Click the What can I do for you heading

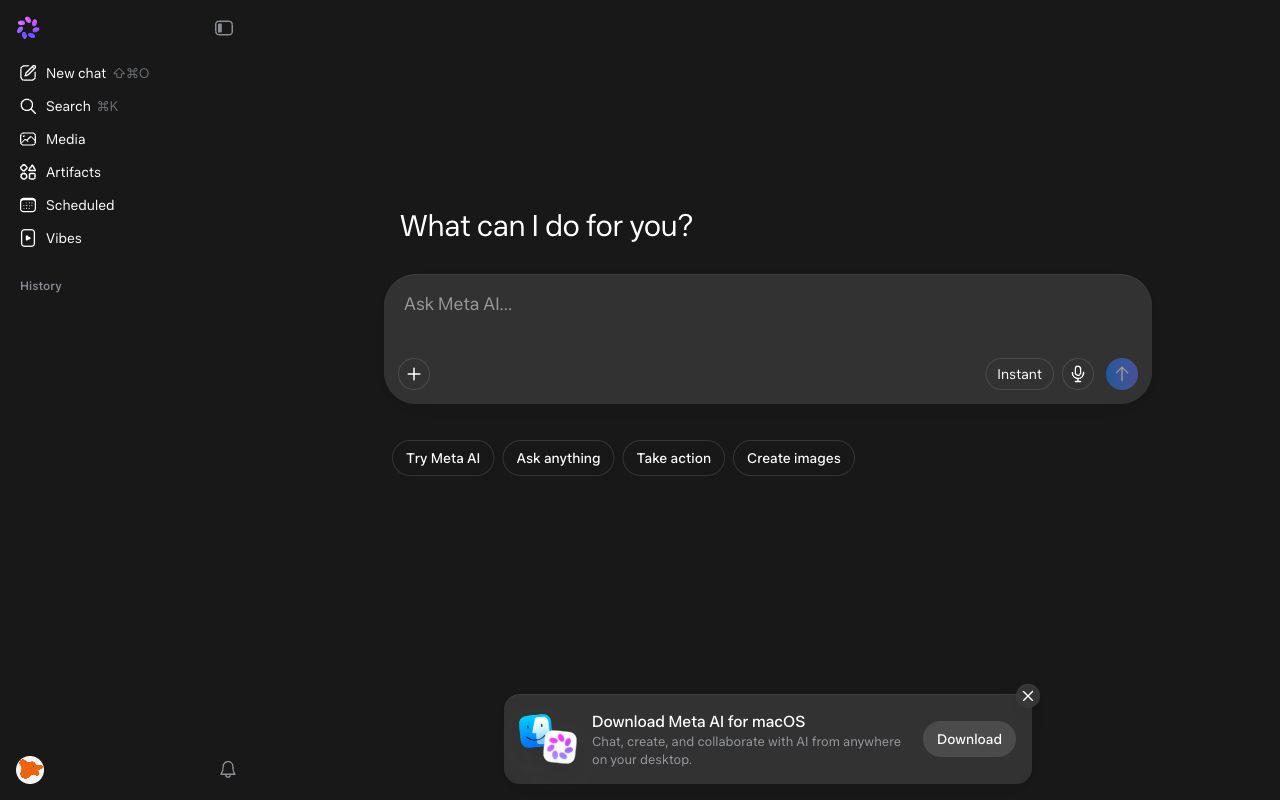coord(546,226)
